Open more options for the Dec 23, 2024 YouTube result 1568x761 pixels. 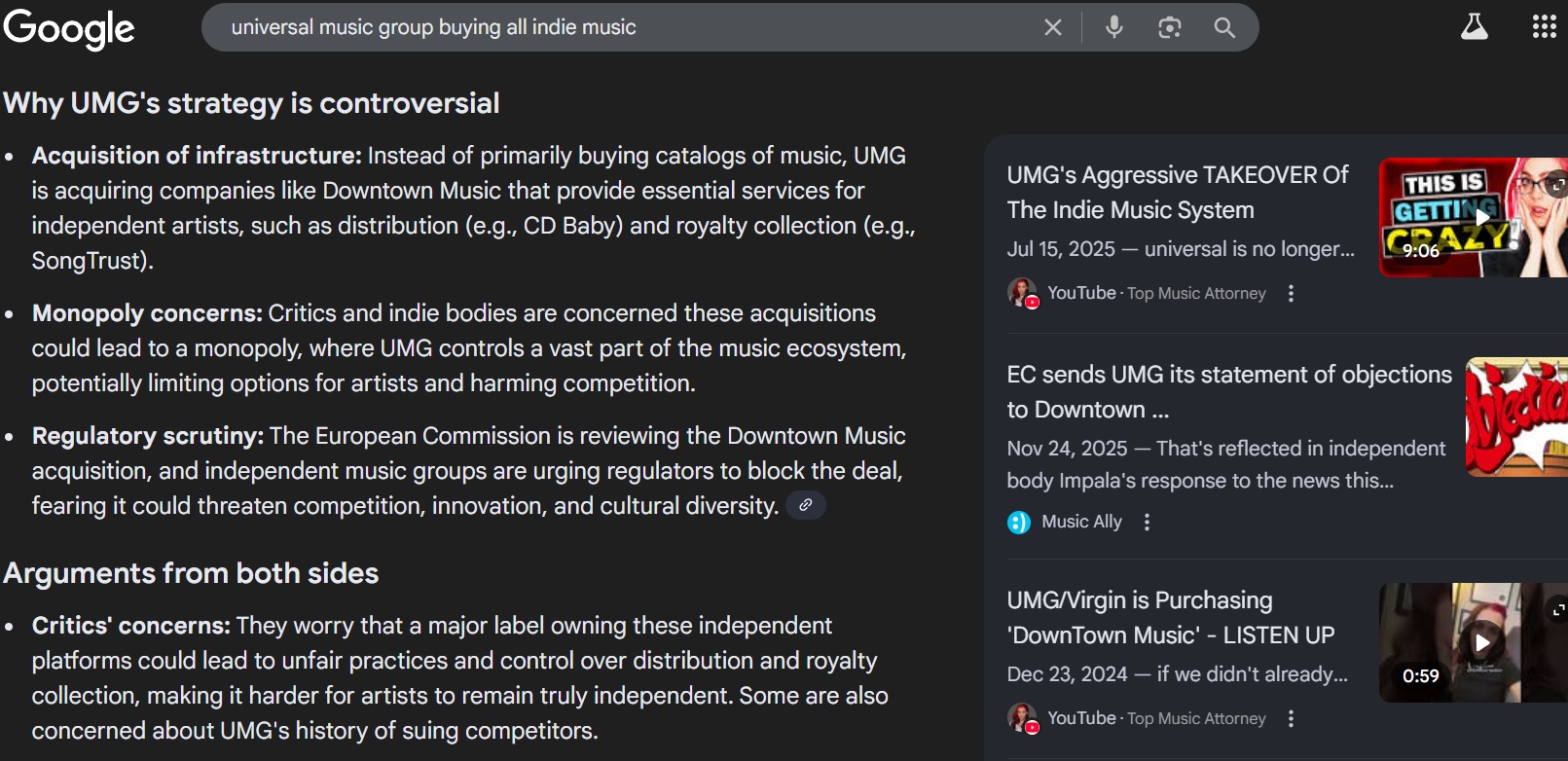point(1292,719)
